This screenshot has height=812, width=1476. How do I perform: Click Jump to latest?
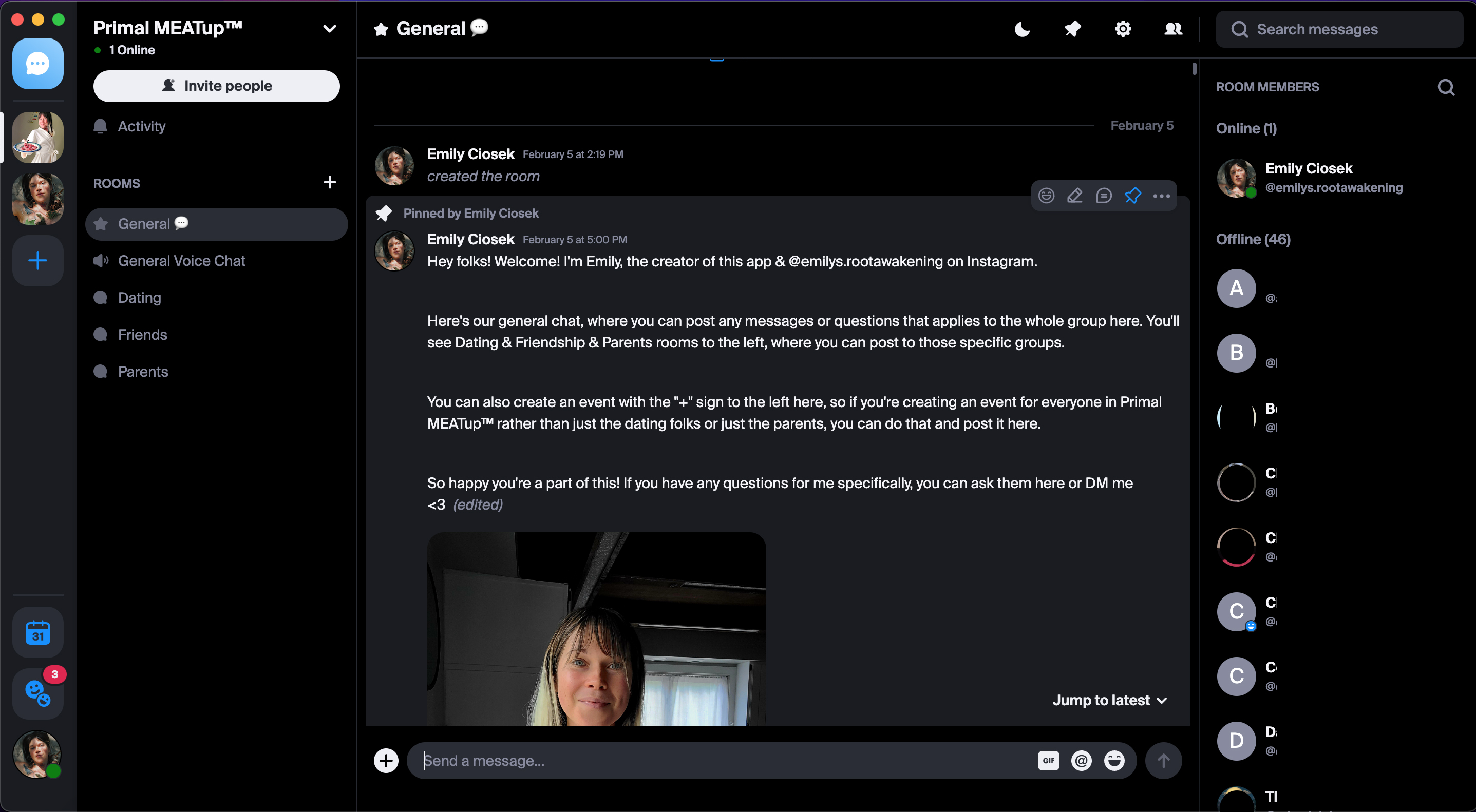point(1109,700)
